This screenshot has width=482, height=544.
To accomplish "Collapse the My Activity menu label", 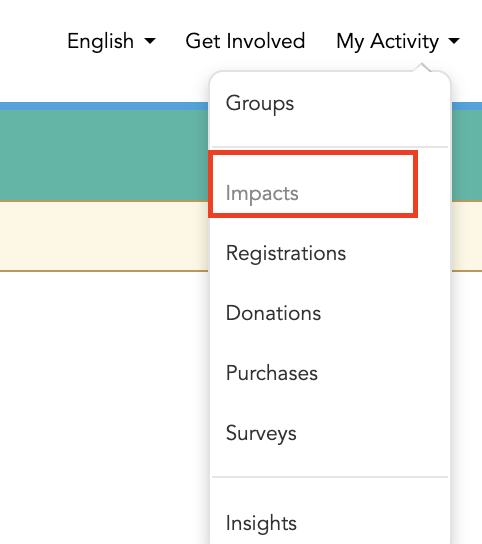I will tap(387, 42).
